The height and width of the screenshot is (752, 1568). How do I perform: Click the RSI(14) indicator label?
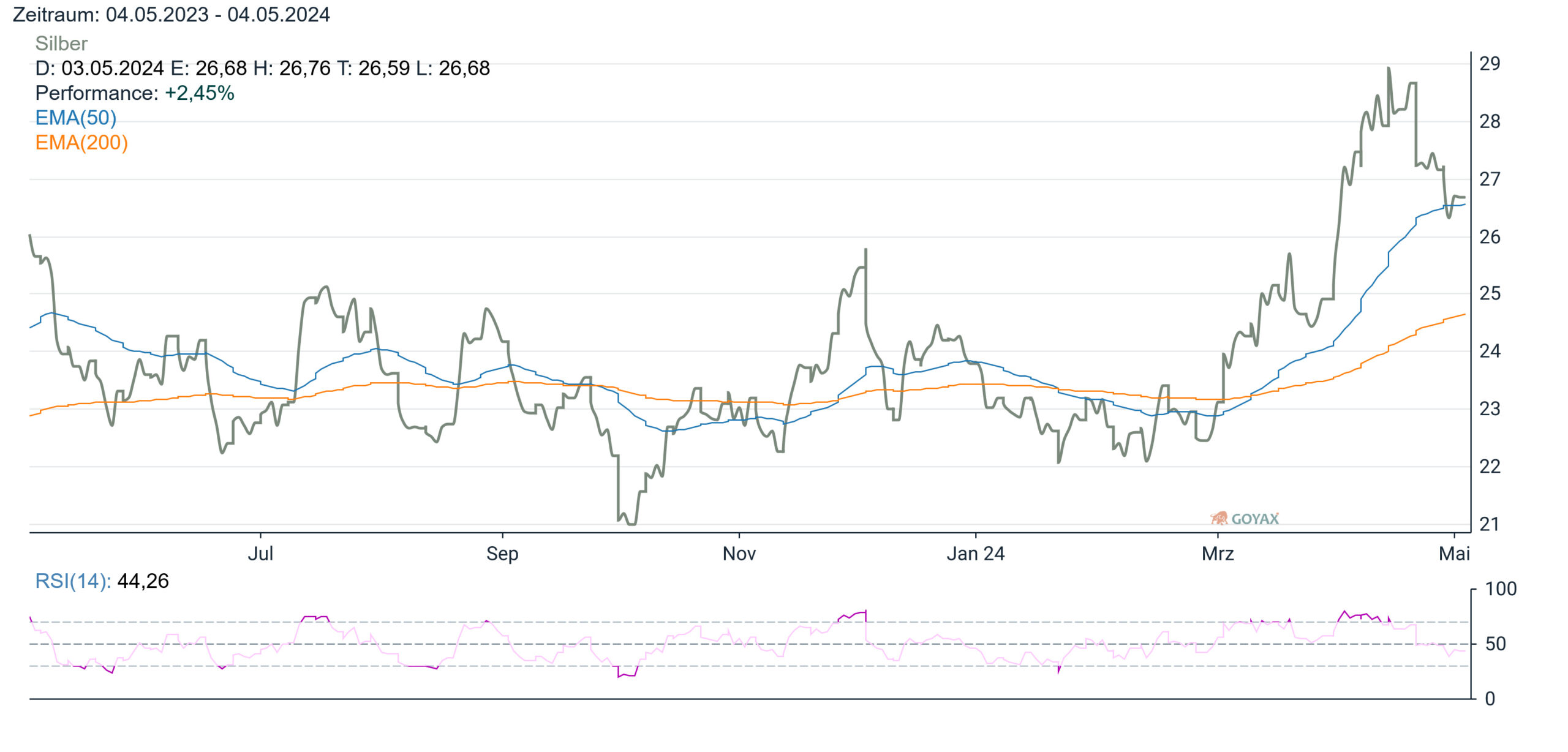[x=73, y=581]
